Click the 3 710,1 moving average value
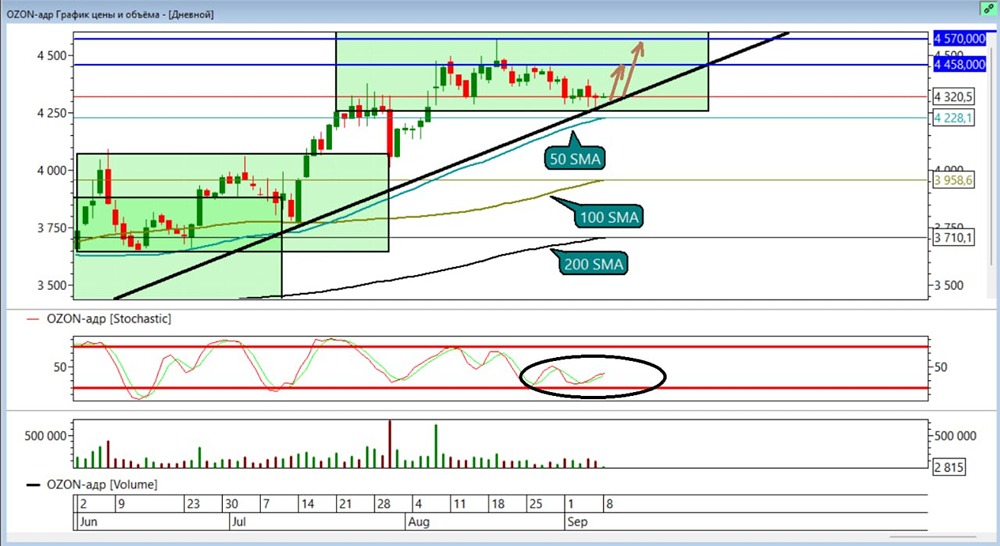The width and height of the screenshot is (1000, 546). coord(953,238)
